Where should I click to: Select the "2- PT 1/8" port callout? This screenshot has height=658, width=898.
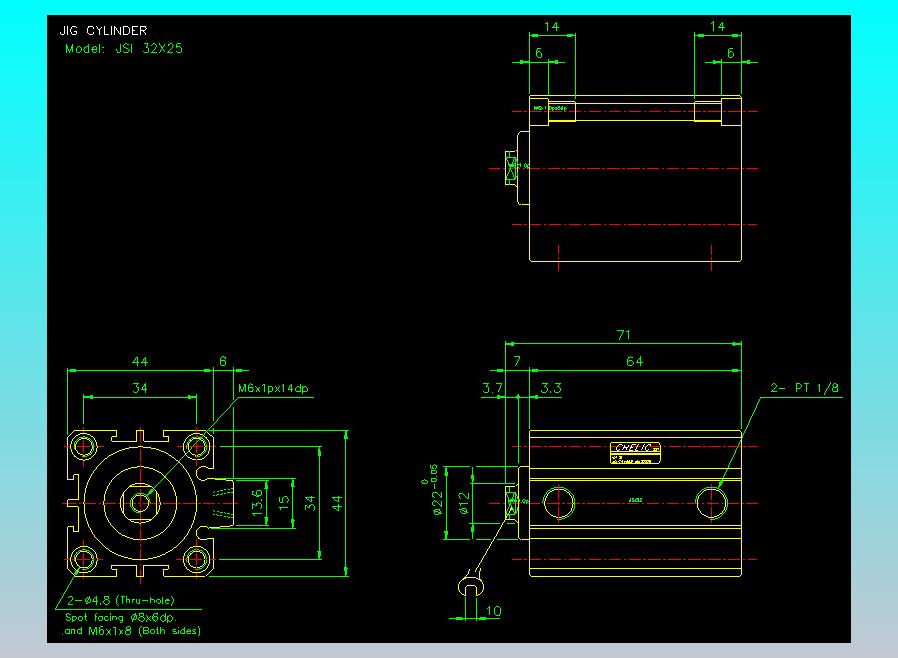[804, 388]
